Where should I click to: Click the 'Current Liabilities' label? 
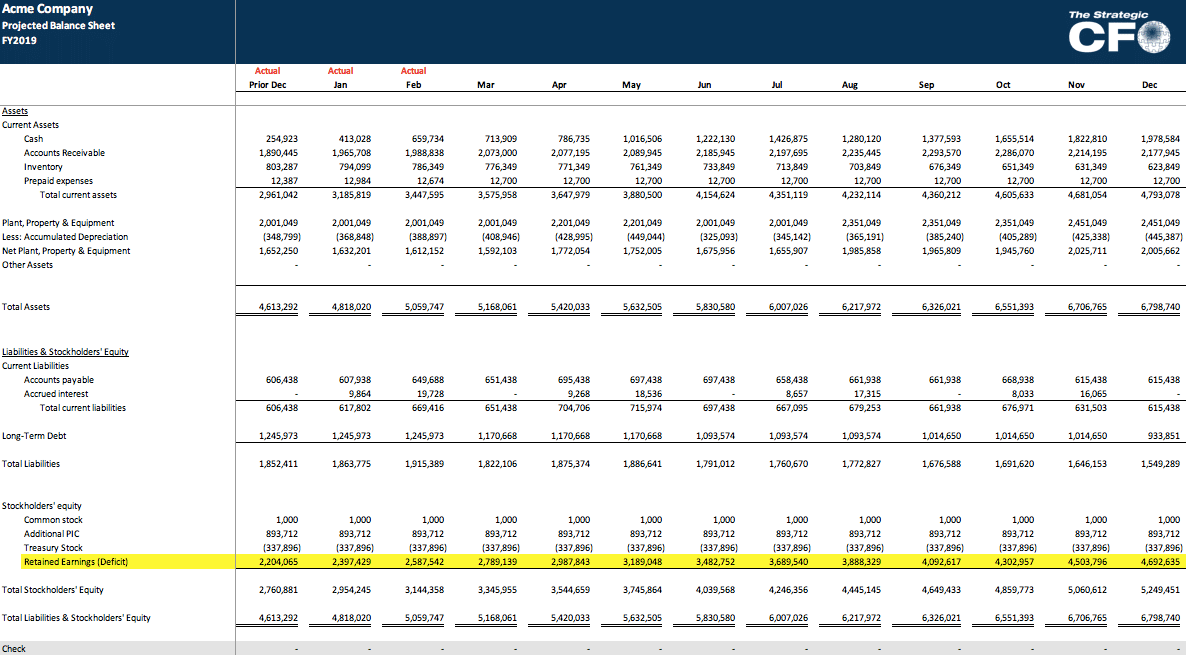coord(35,366)
